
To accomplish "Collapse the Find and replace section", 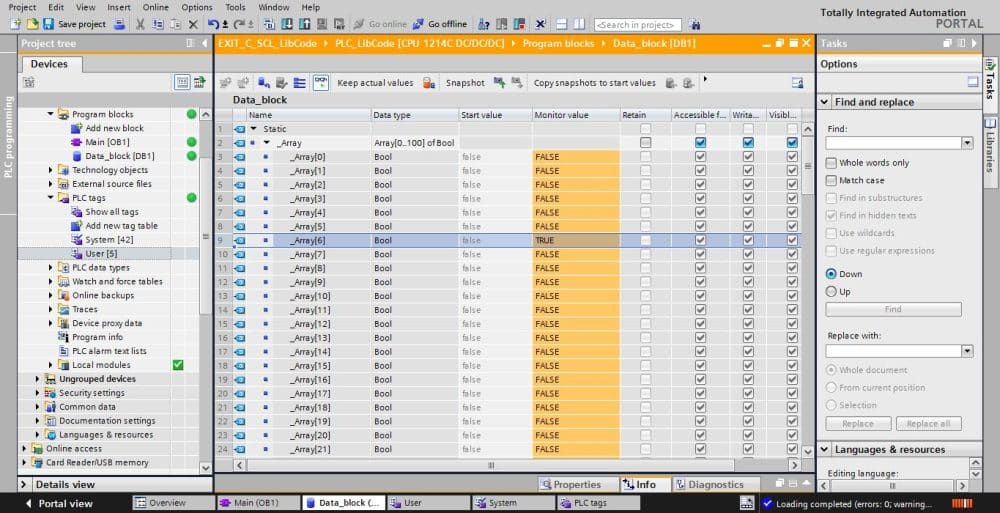I will [825, 102].
